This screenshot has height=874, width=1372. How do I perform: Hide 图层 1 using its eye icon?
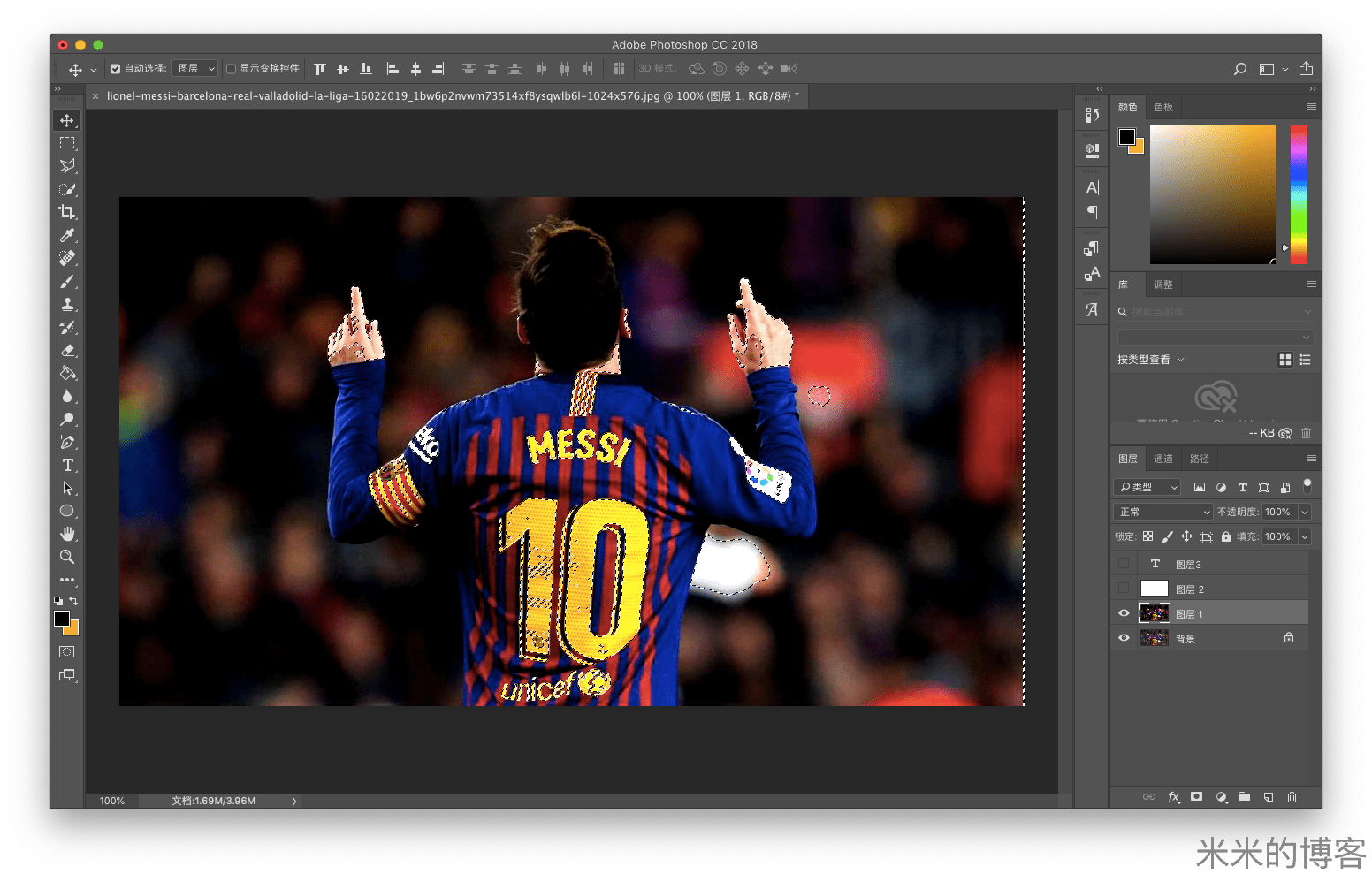(x=1124, y=613)
